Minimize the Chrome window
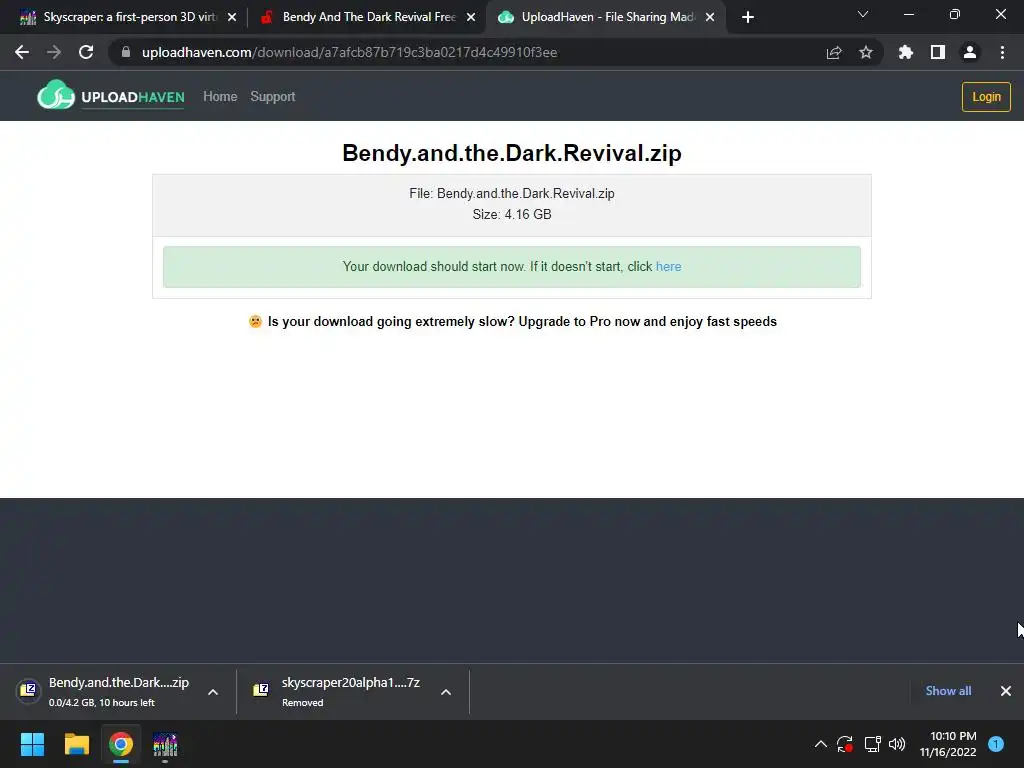Screen dimensions: 1024x768 click(908, 14)
